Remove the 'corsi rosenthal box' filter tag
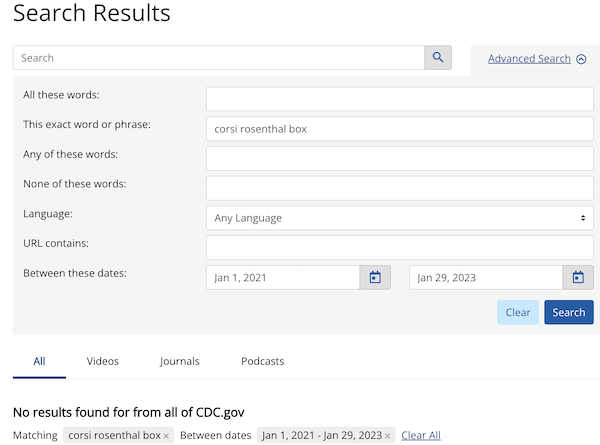This screenshot has height=445, width=600. click(x=166, y=436)
